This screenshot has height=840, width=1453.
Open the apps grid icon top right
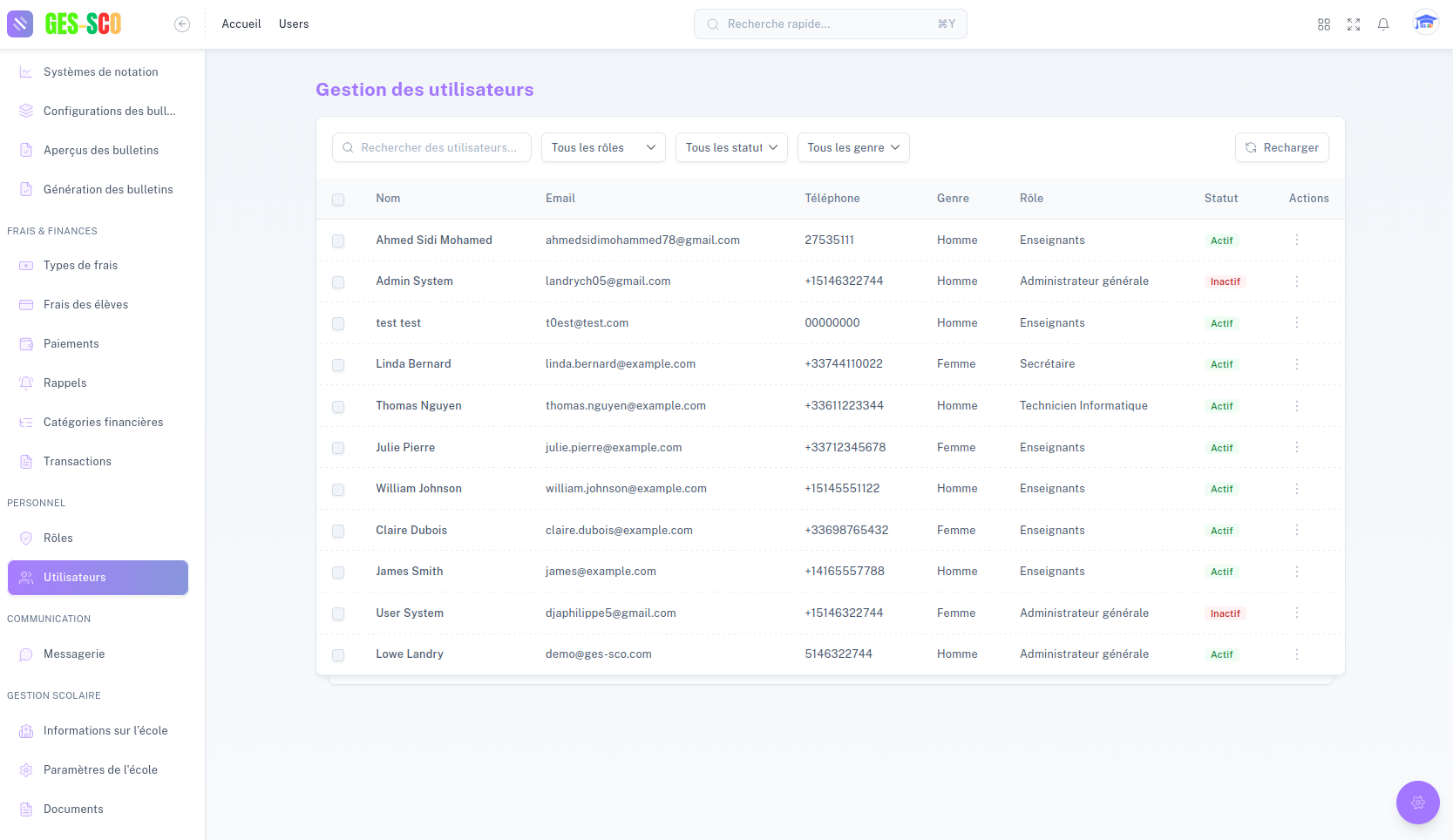(1324, 24)
